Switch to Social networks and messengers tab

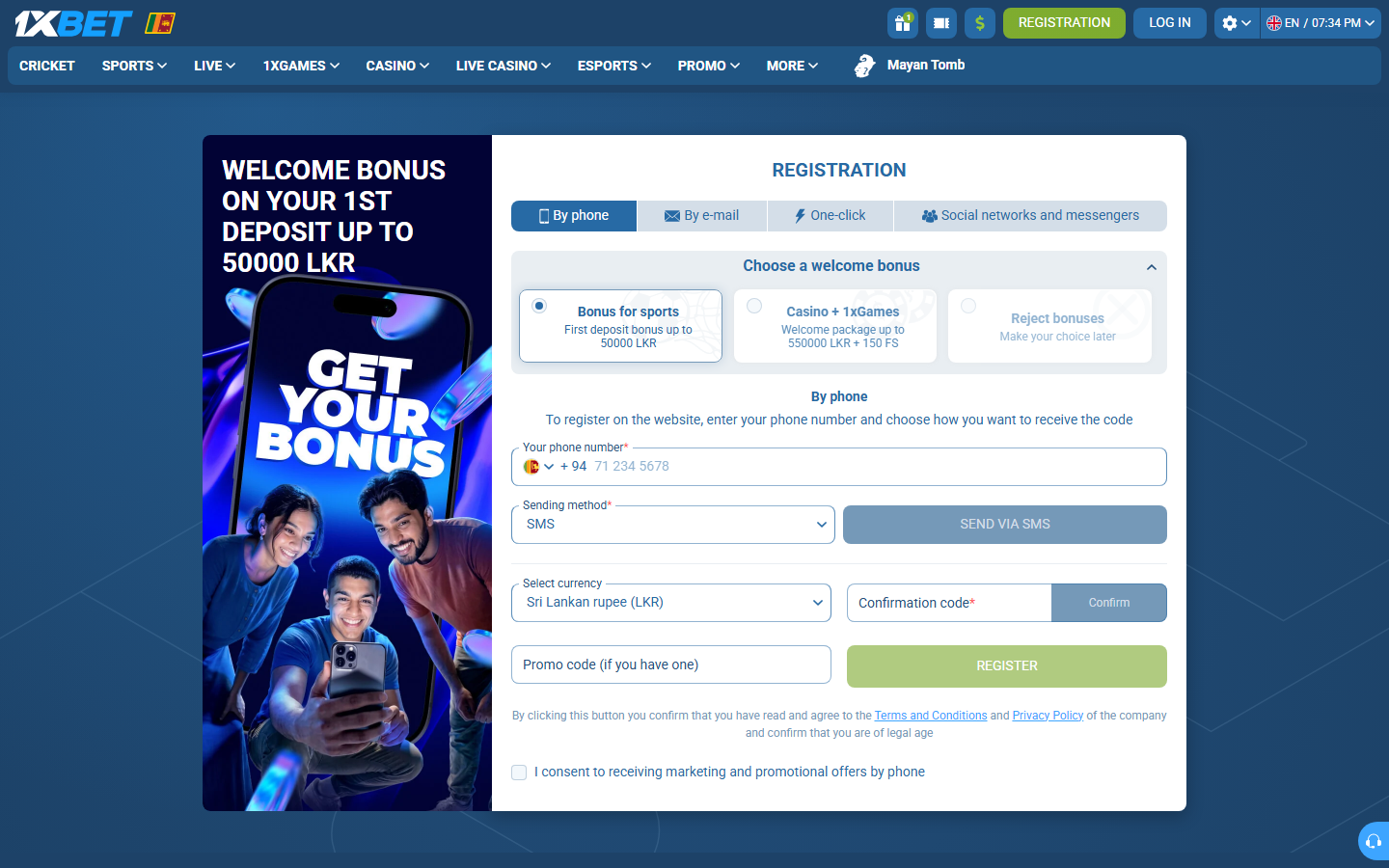pos(1030,216)
